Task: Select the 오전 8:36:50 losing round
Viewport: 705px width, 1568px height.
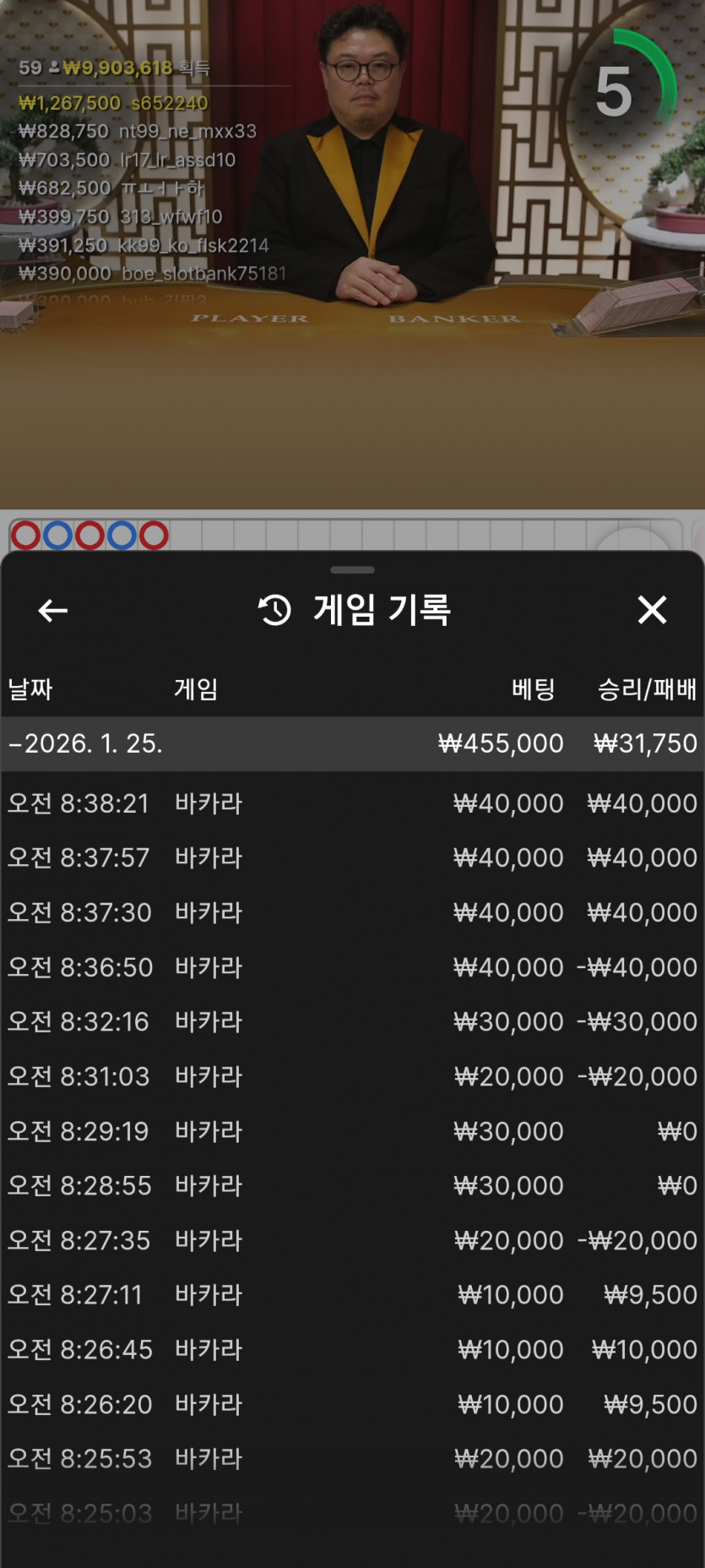Action: click(352, 967)
